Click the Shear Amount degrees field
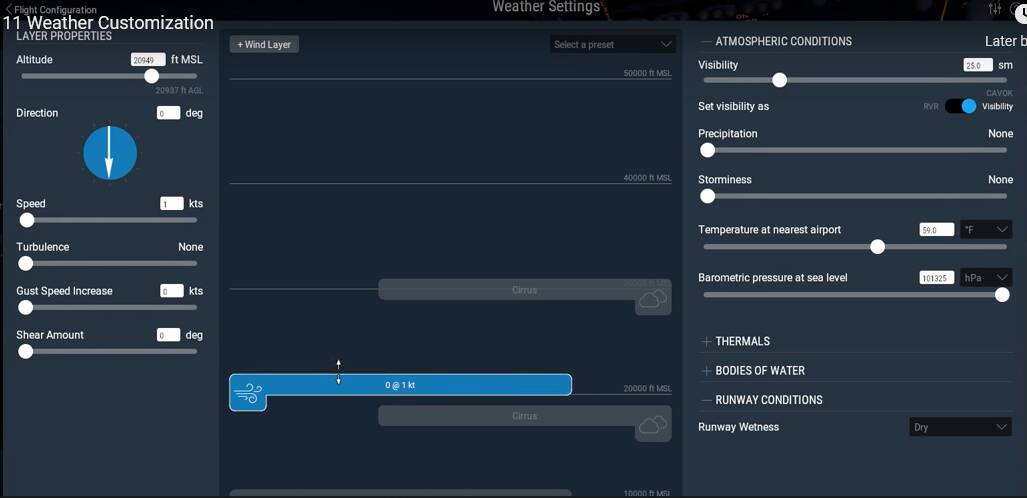 point(168,335)
